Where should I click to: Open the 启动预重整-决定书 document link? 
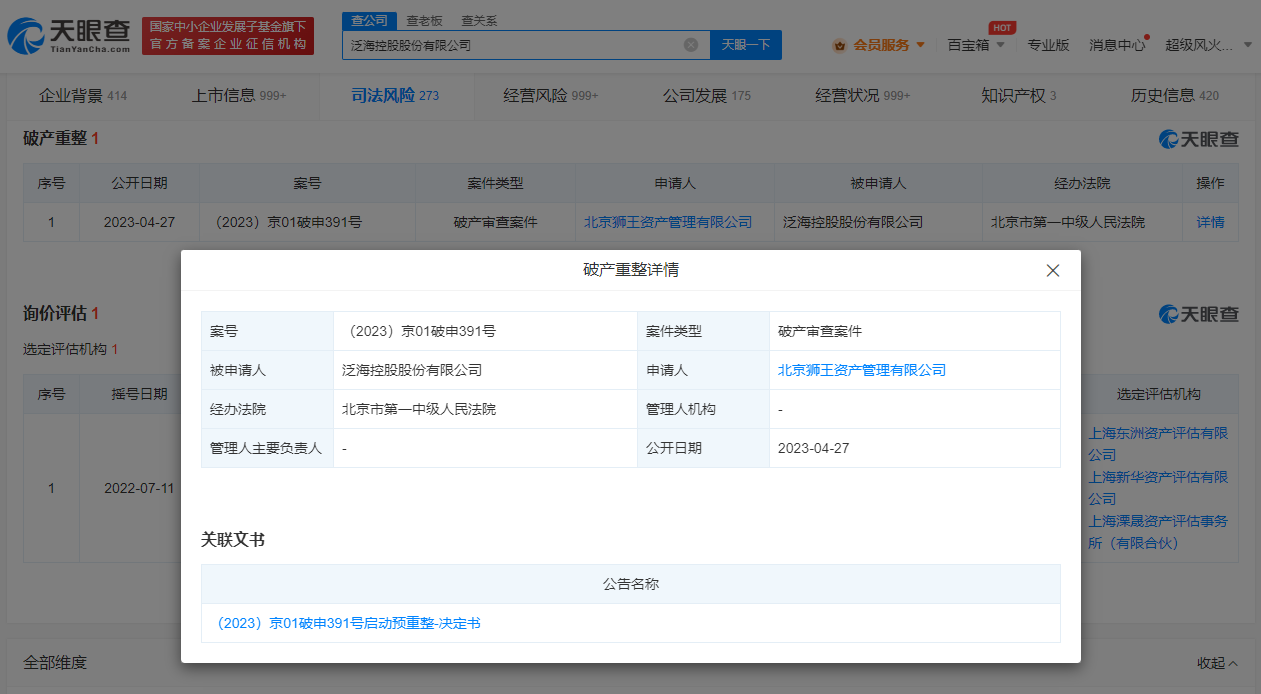point(348,623)
